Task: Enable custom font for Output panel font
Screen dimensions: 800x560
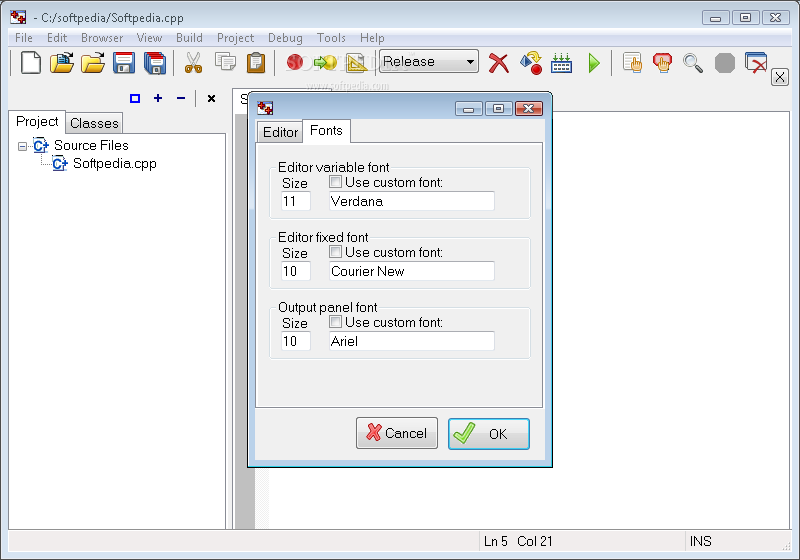Action: [x=335, y=321]
